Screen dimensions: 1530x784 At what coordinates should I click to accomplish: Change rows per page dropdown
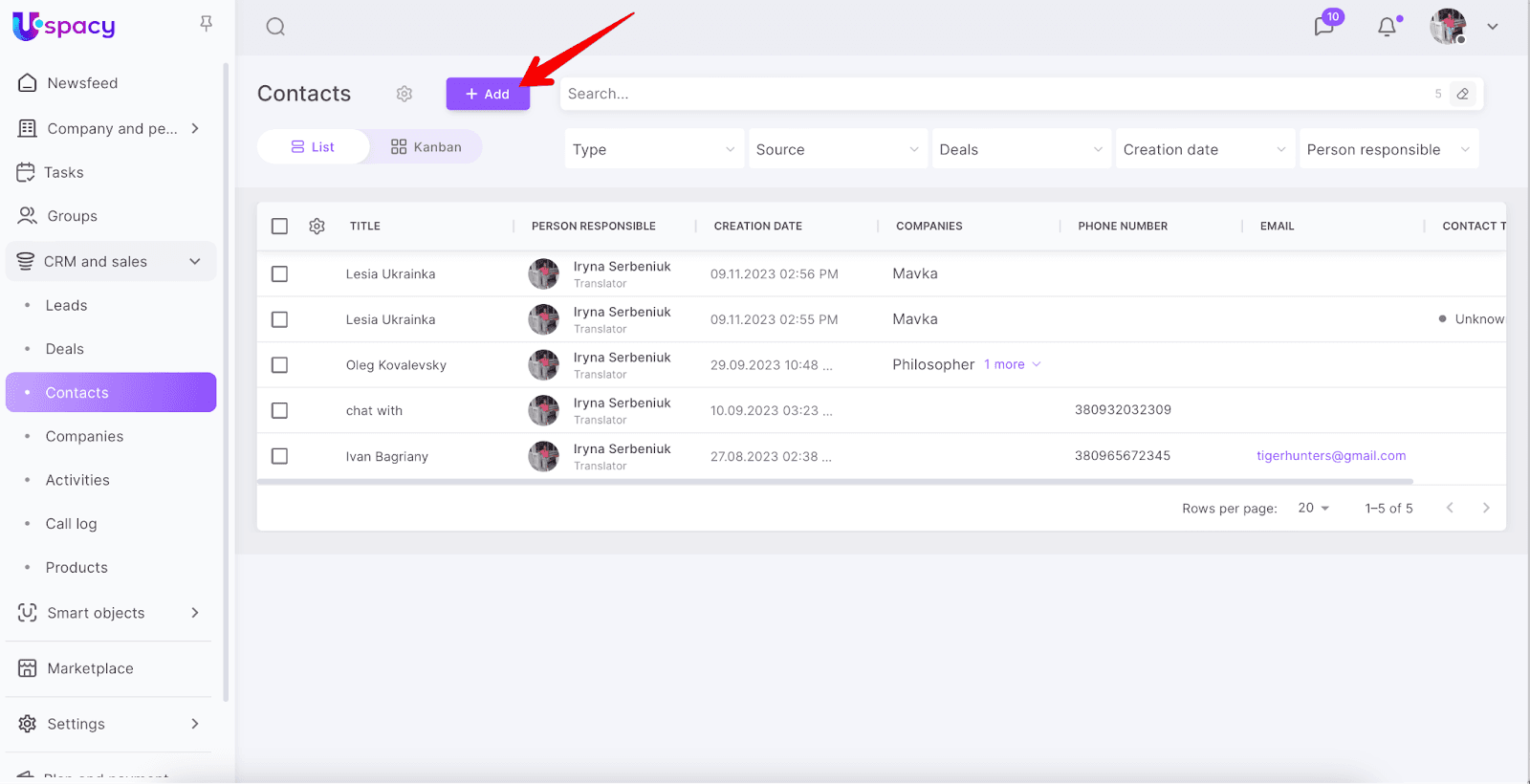(x=1313, y=508)
